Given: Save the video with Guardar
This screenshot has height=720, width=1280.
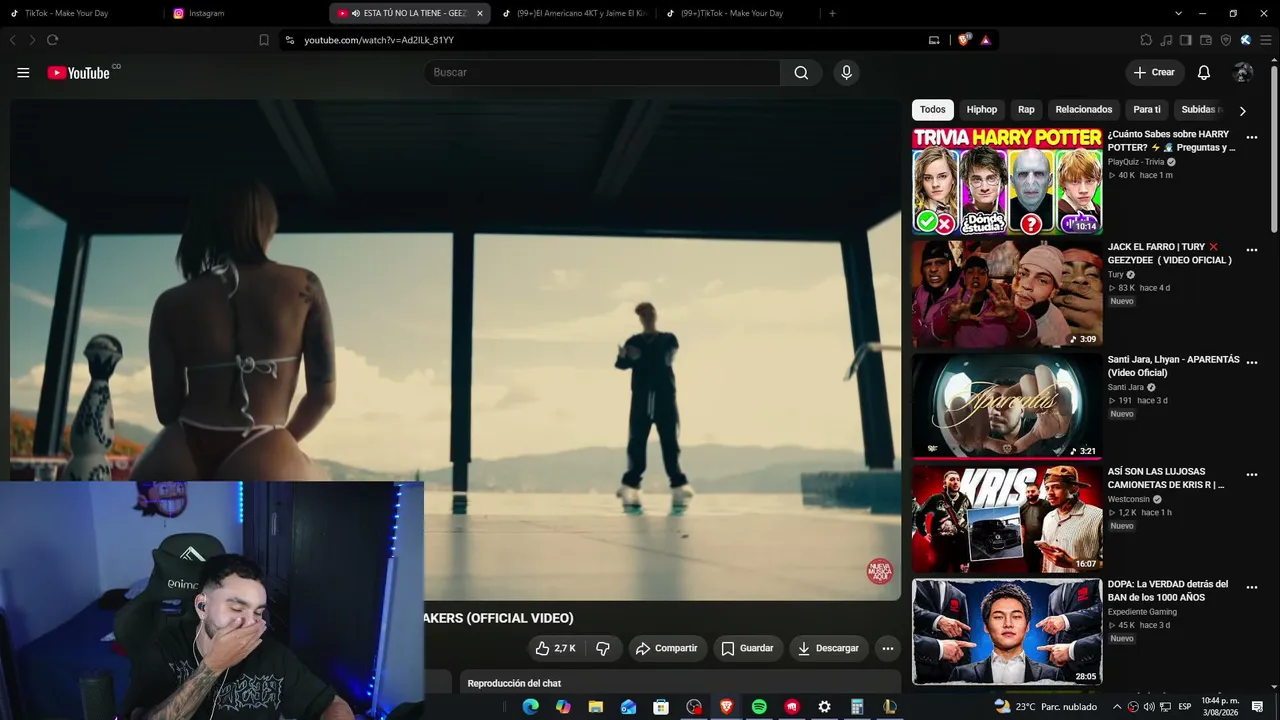Looking at the screenshot, I should point(748,648).
